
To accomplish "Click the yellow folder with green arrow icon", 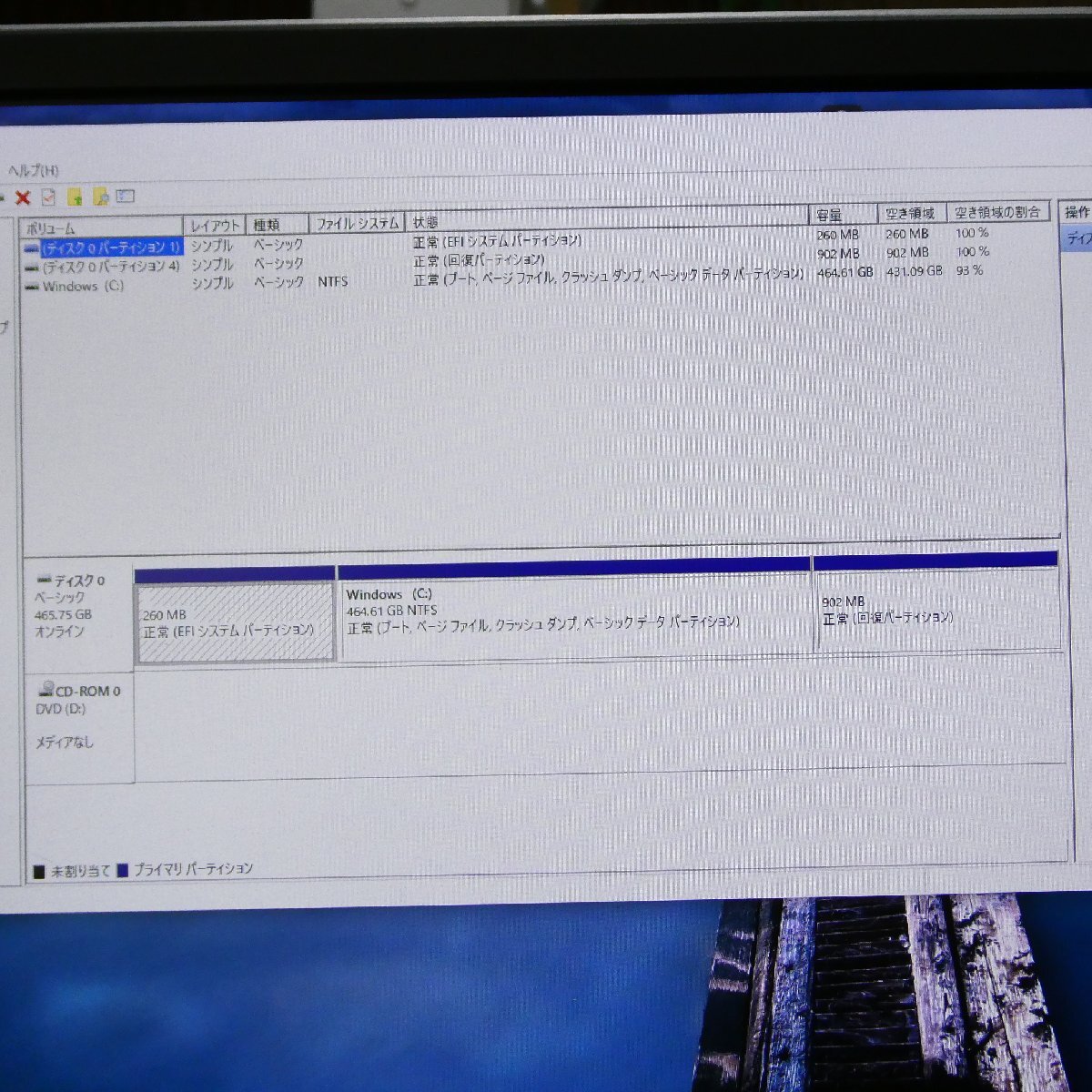I will pos(75,197).
